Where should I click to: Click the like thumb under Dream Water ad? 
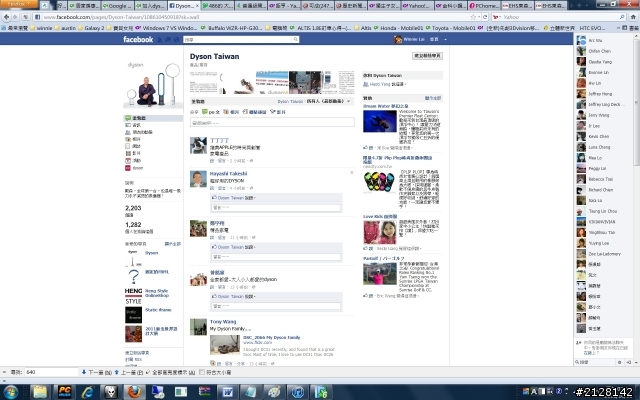pos(366,148)
